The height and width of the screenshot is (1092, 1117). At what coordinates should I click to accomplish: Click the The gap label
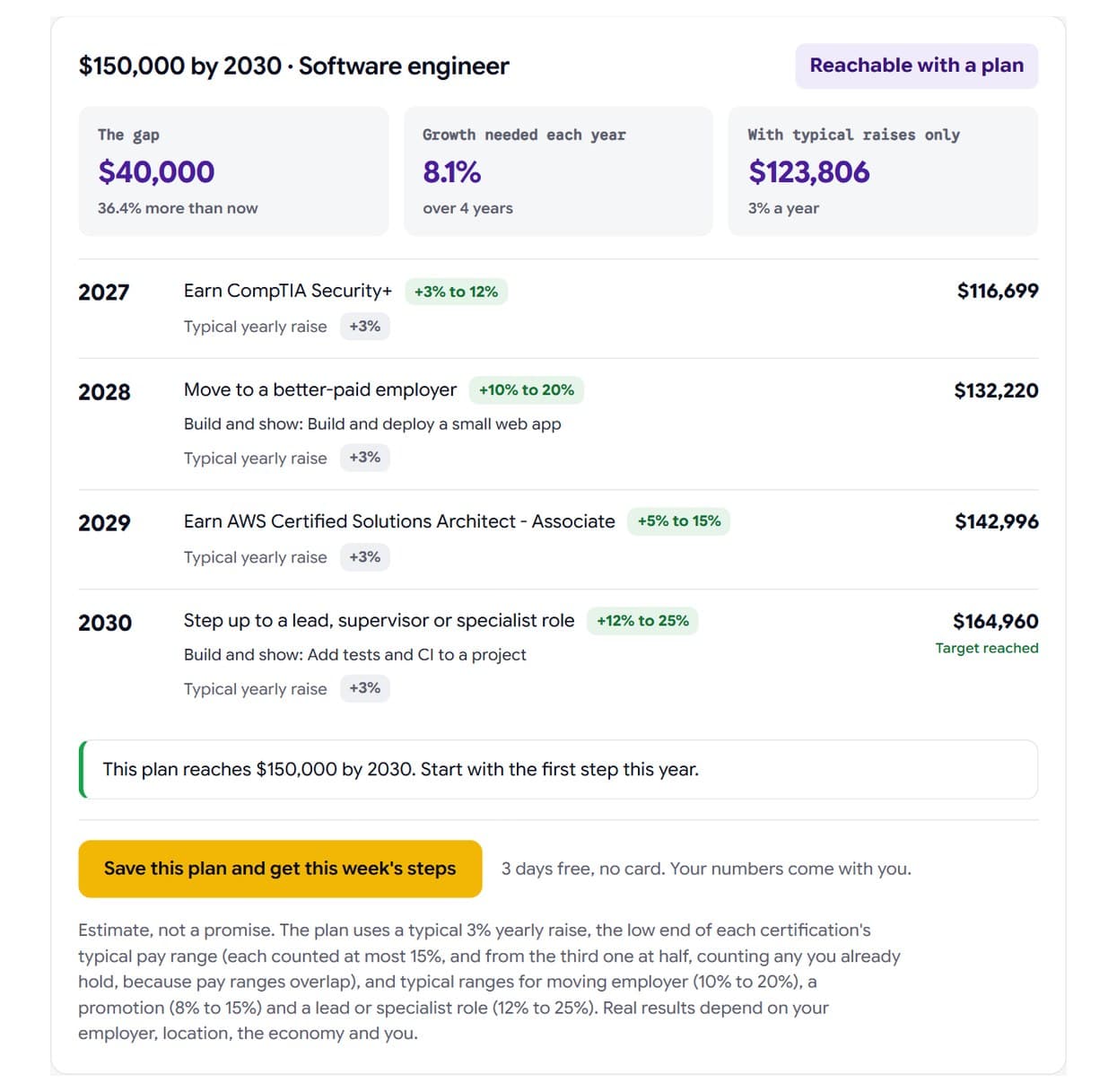pyautogui.click(x=128, y=135)
